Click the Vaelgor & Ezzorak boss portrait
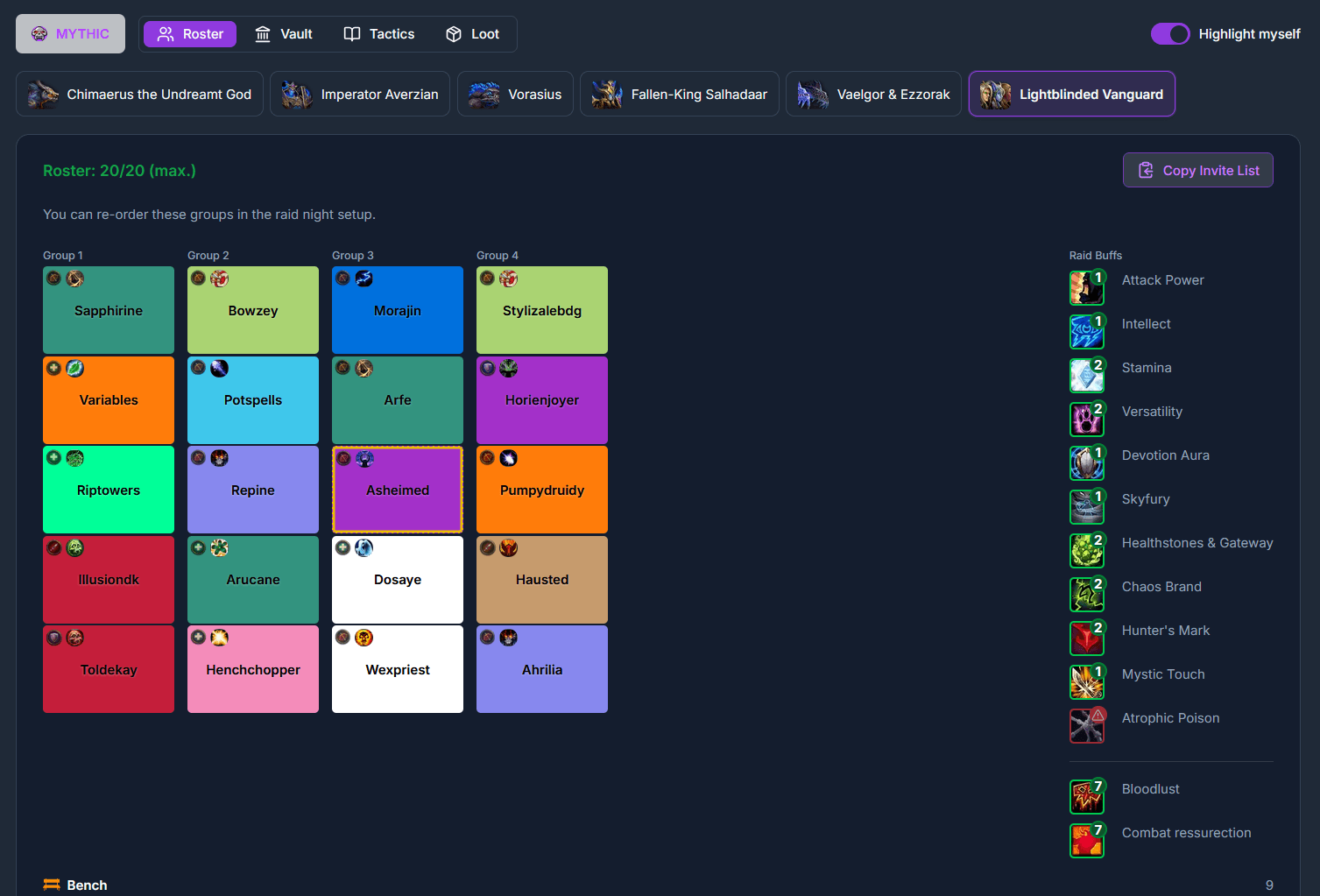This screenshot has height=896, width=1320. pyautogui.click(x=812, y=94)
